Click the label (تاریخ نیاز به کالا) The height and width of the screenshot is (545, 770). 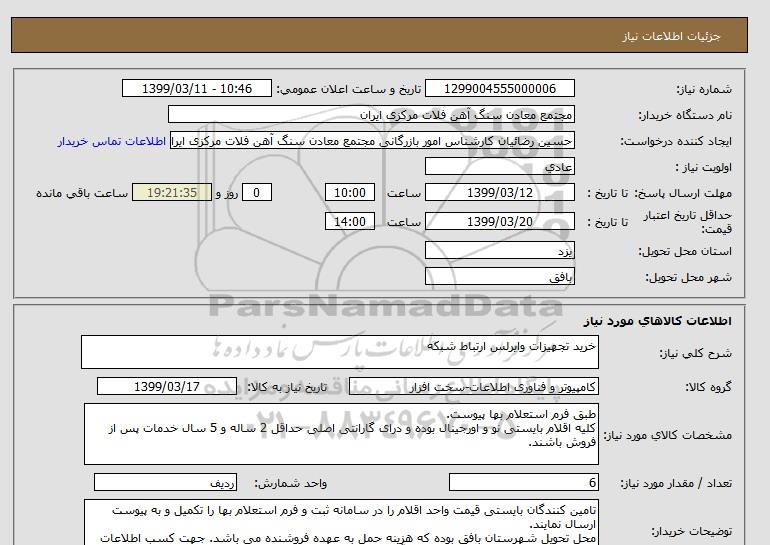tap(287, 387)
